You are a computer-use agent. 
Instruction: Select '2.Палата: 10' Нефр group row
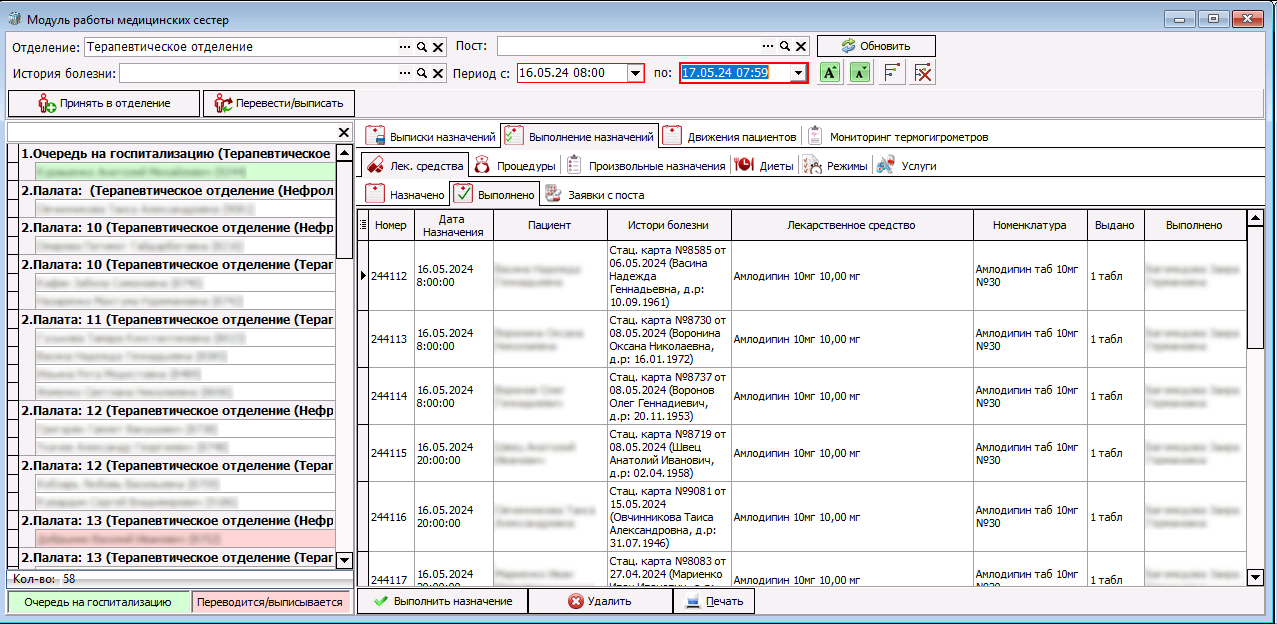tap(176, 228)
